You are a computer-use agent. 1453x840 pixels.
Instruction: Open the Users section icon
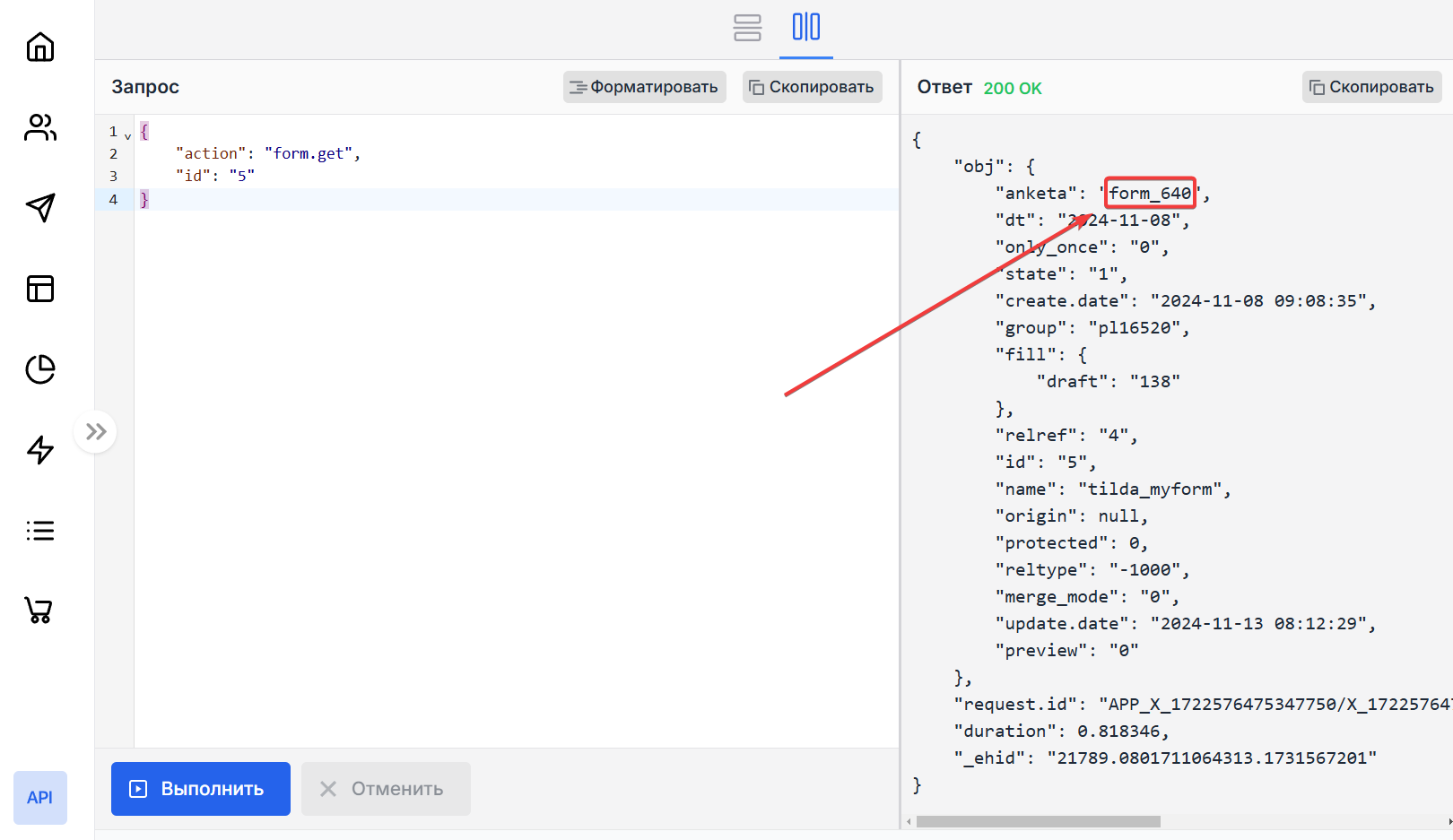pos(40,127)
